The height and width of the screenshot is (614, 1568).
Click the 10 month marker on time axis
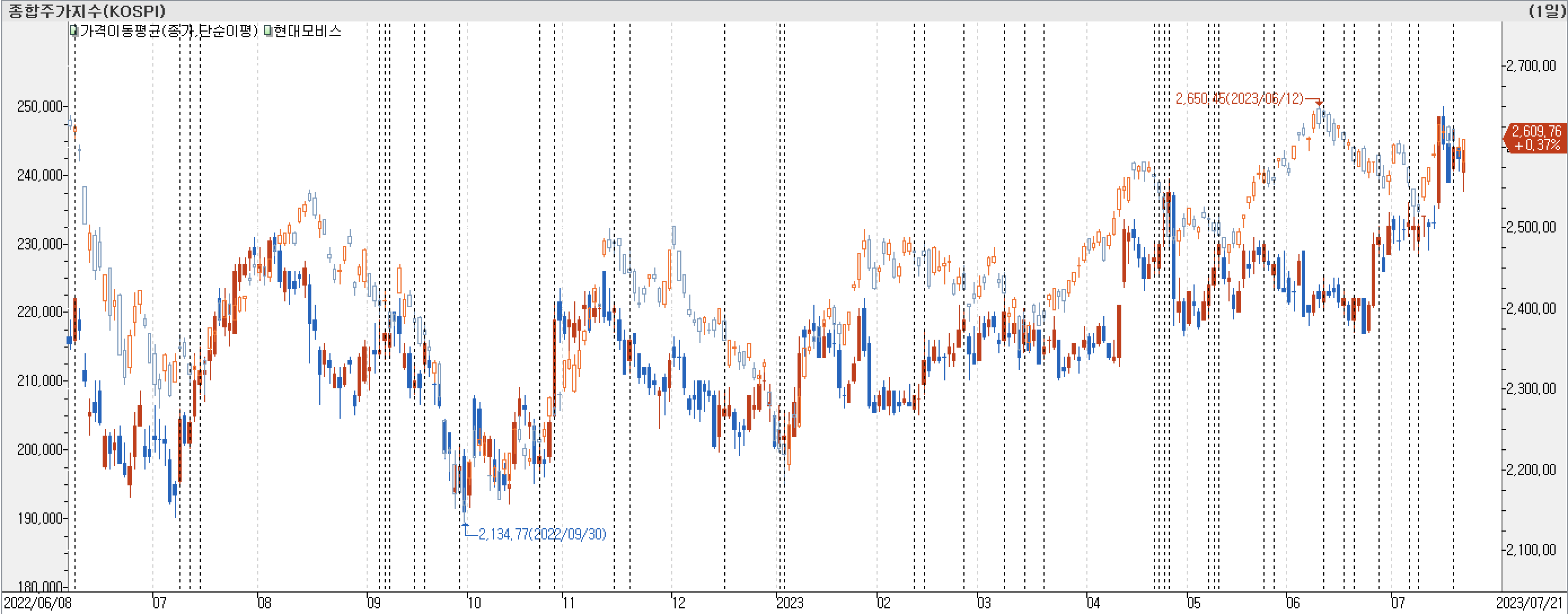pos(474,603)
